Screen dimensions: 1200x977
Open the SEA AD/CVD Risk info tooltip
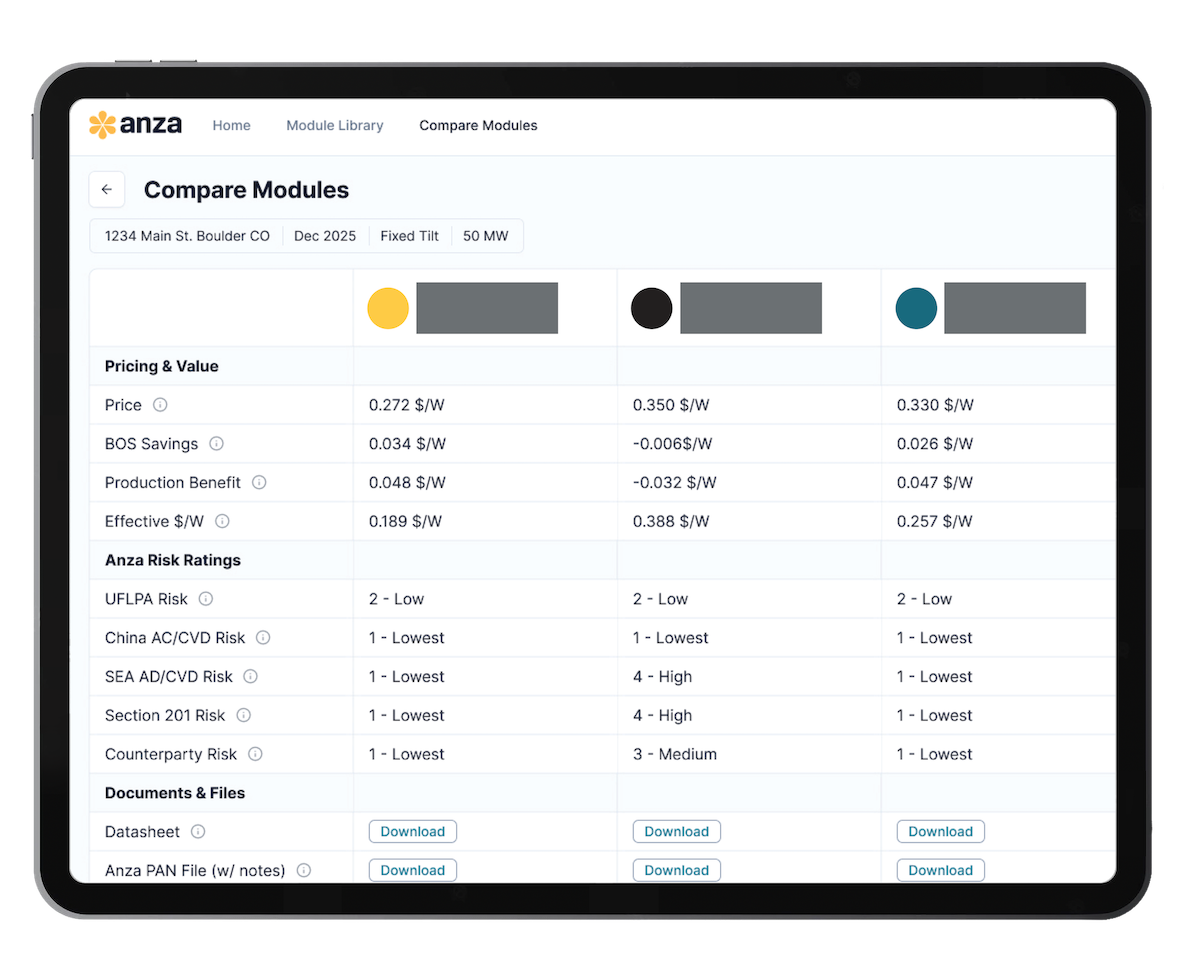pyautogui.click(x=251, y=676)
